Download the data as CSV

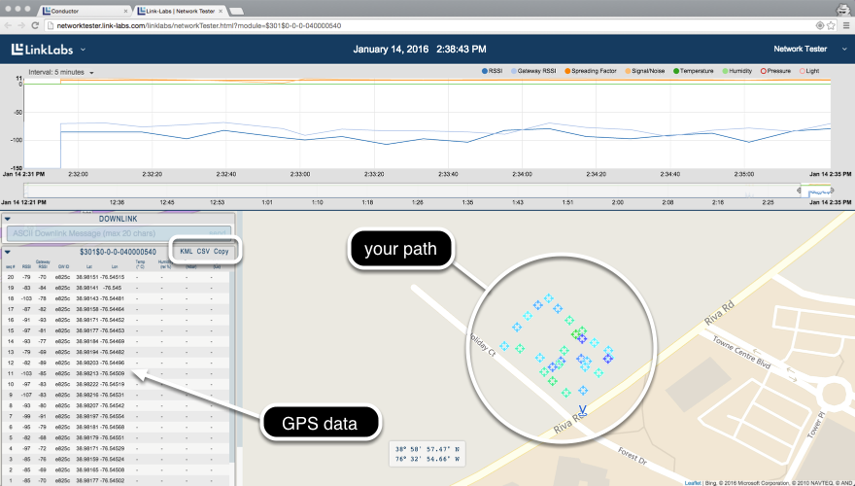tap(203, 252)
